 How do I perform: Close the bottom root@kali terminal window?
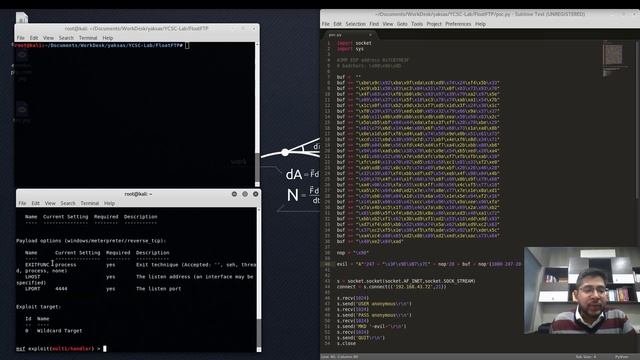(x=256, y=194)
